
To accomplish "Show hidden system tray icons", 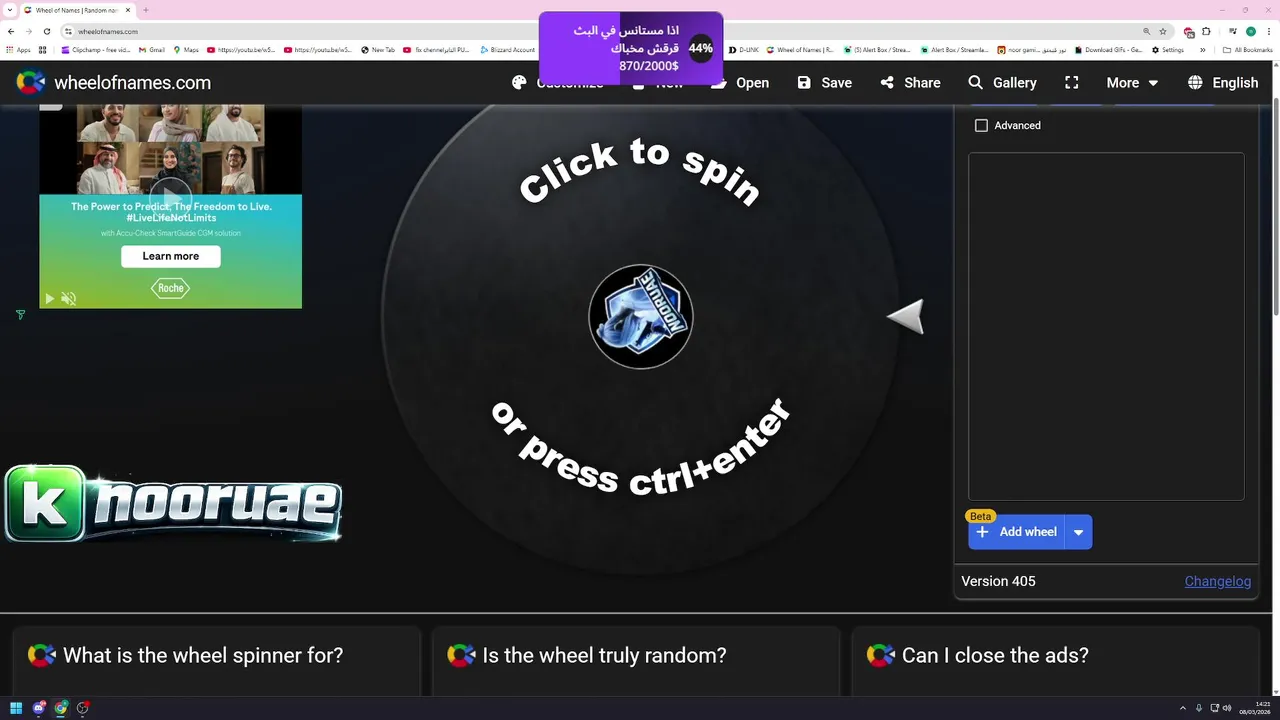I will tap(1183, 708).
